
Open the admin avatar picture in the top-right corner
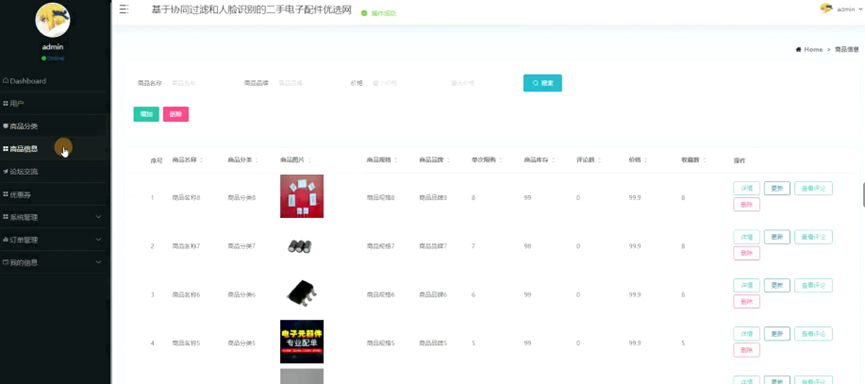pyautogui.click(x=826, y=9)
